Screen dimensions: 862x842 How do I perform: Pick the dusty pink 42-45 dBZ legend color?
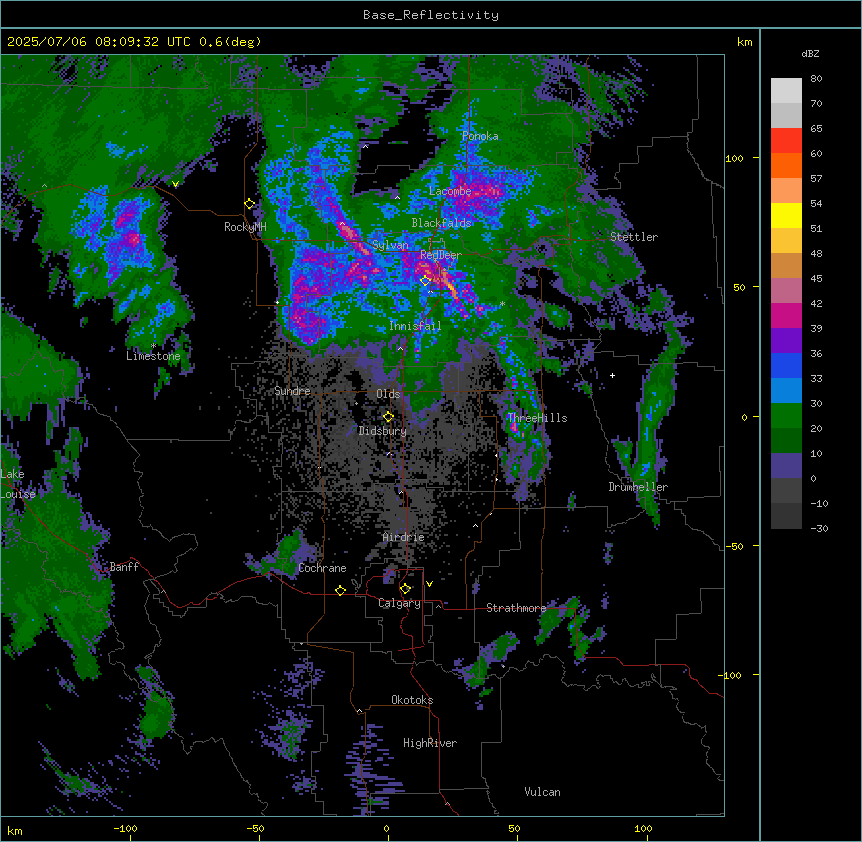tap(786, 291)
